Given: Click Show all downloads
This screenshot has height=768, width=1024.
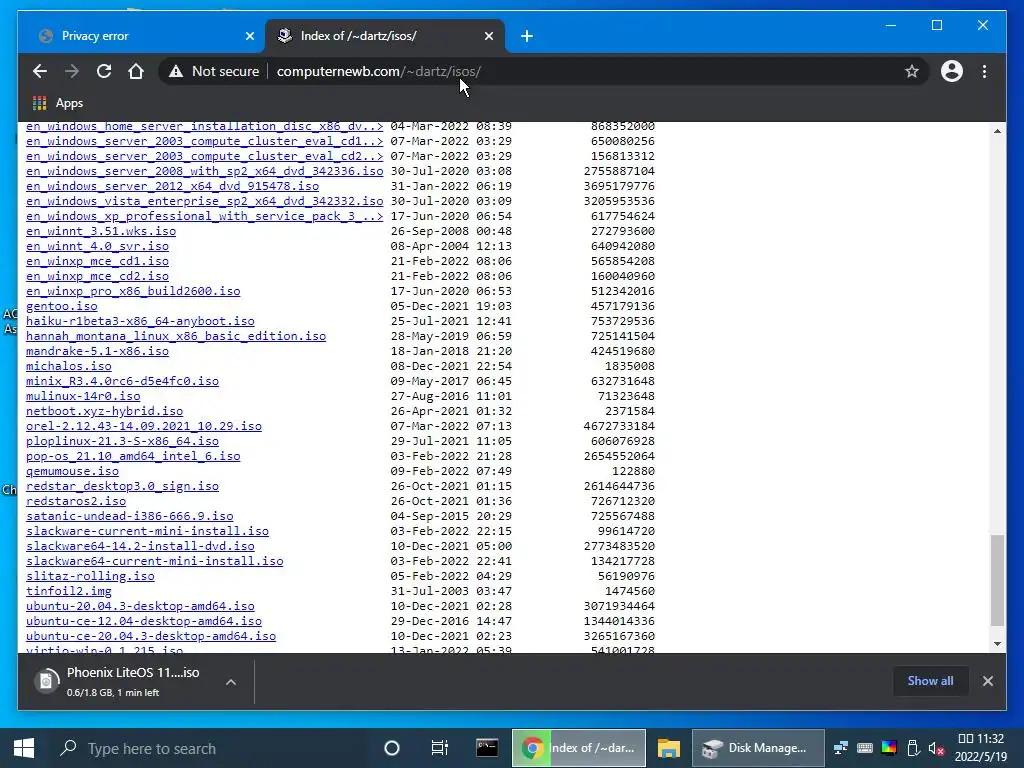Looking at the screenshot, I should pyautogui.click(x=930, y=681).
